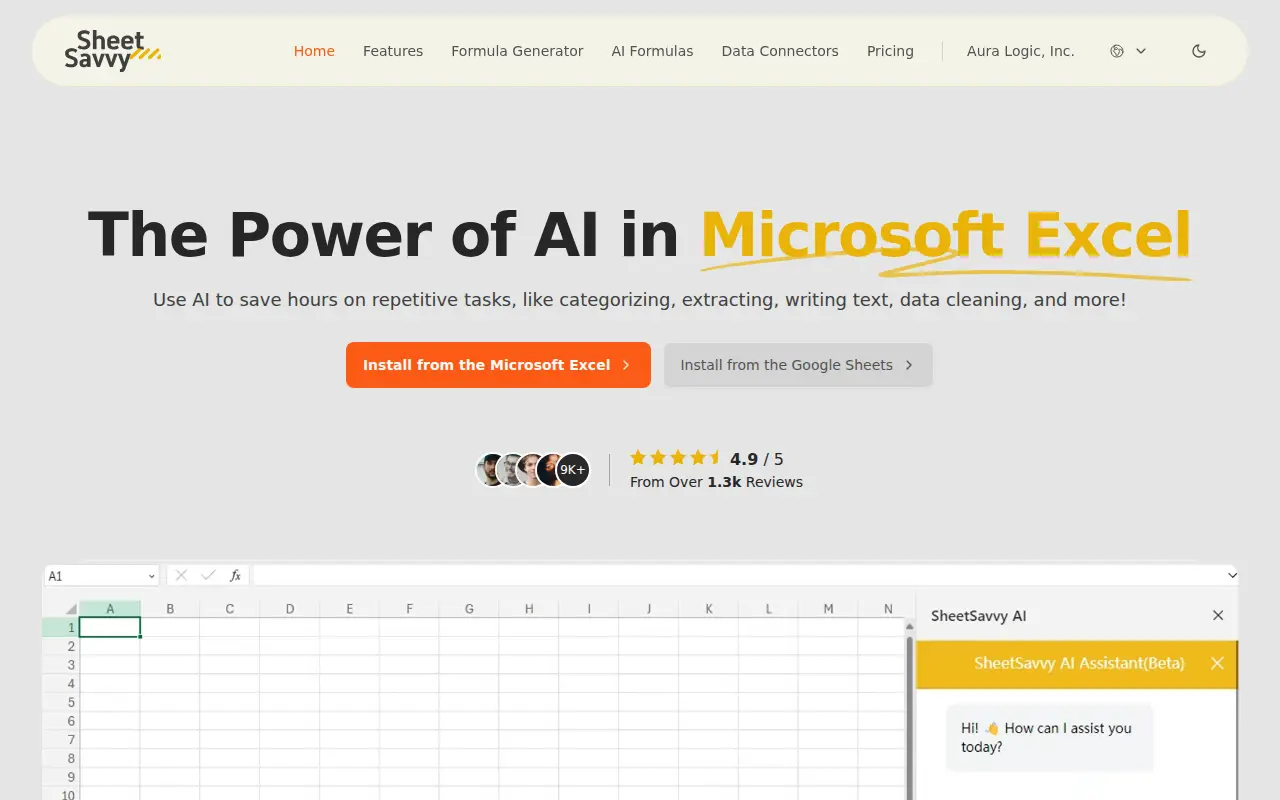
Task: Toggle dark mode with the moon icon
Action: coord(1199,51)
